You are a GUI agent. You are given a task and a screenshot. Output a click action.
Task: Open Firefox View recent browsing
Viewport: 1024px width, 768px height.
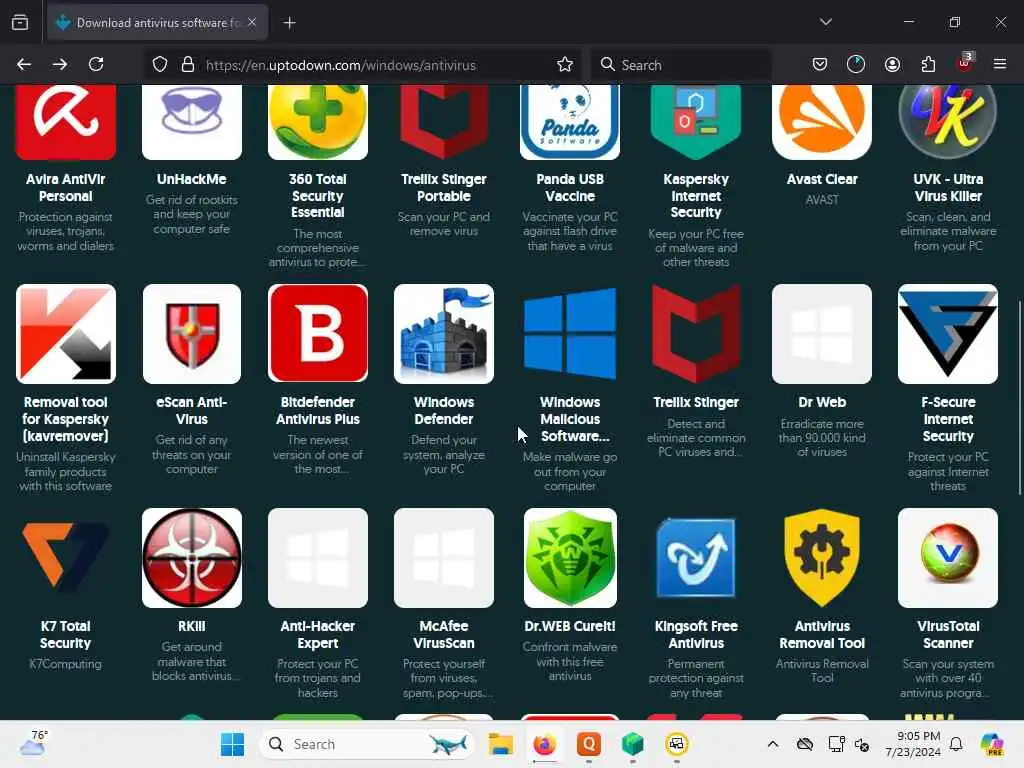pos(20,23)
